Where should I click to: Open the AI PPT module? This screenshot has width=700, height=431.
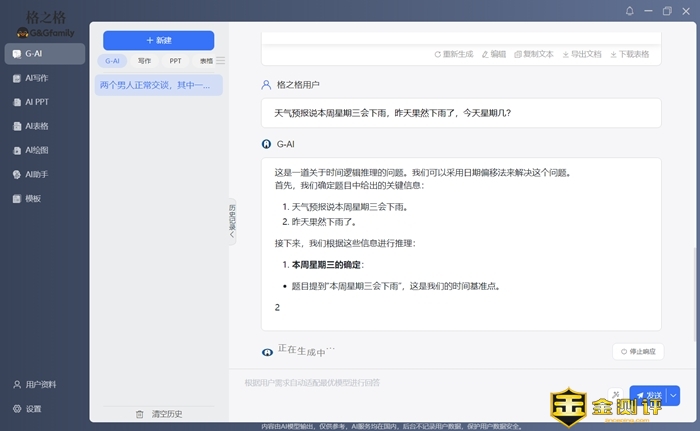(x=36, y=102)
